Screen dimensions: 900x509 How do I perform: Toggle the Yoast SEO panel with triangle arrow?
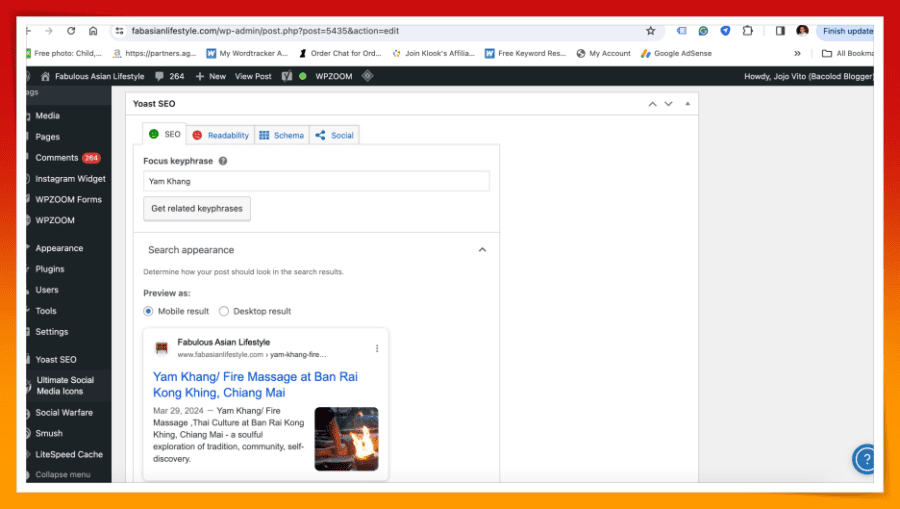[x=685, y=104]
